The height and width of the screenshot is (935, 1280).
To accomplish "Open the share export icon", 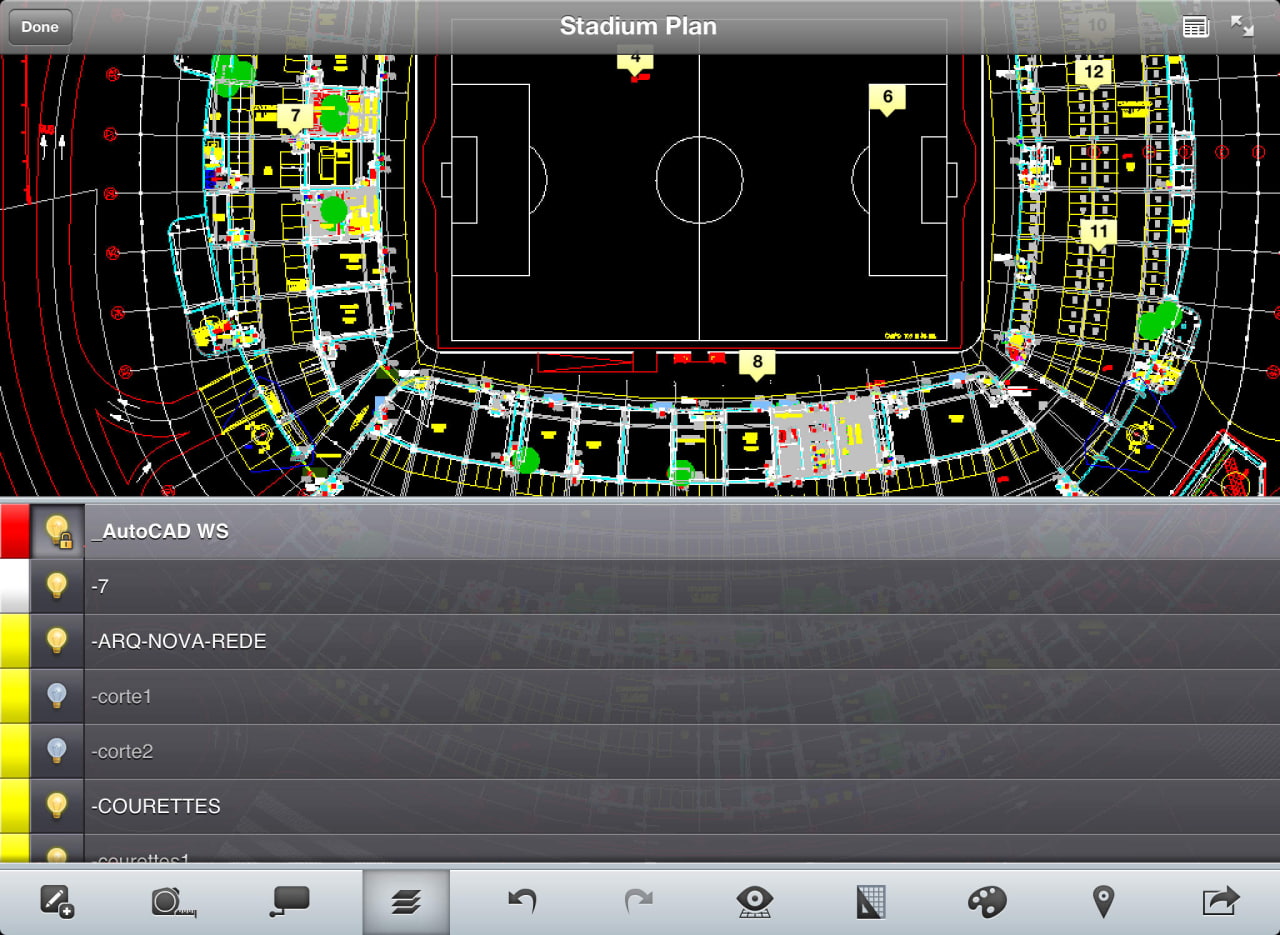I will point(1220,902).
